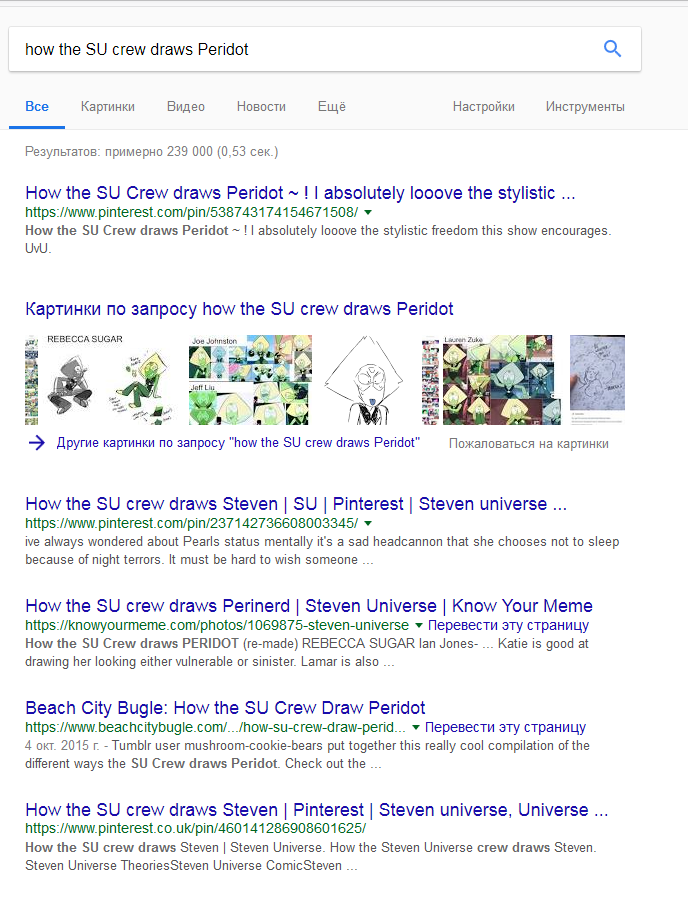Viewport: 688px width, 901px height.
Task: Open 'Beach City Bugle: How the SU Crew Draw Peridot'
Action: click(x=225, y=707)
